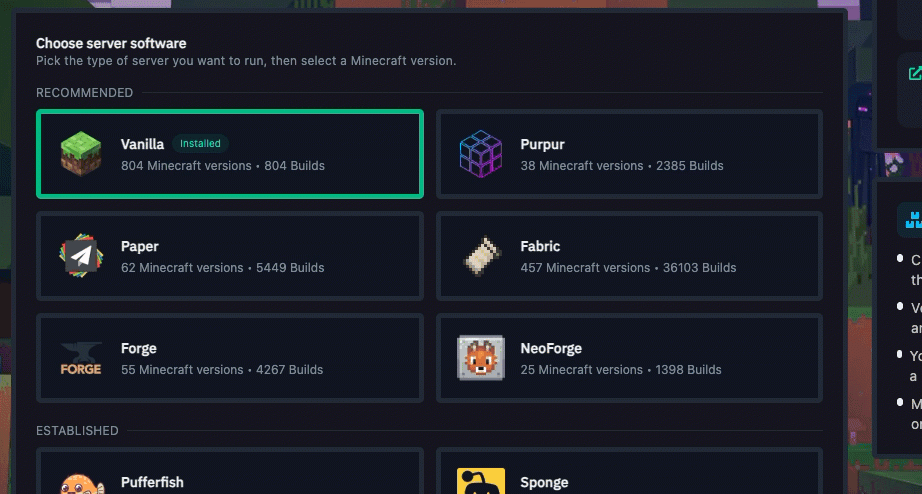
Task: Pick the Fabric server software name
Action: point(540,247)
